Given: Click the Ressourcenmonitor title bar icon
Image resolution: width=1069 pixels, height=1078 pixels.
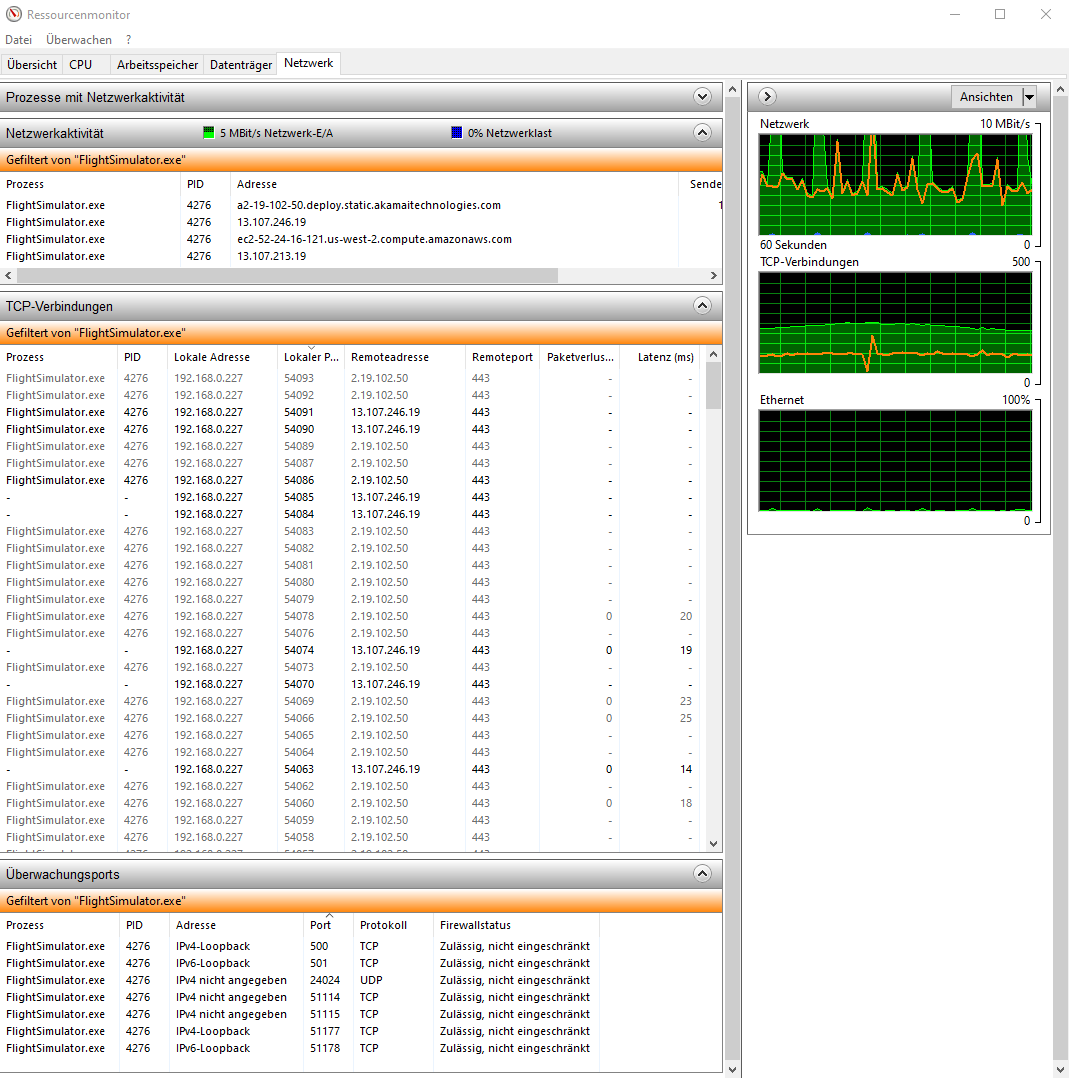Looking at the screenshot, I should tap(12, 14).
